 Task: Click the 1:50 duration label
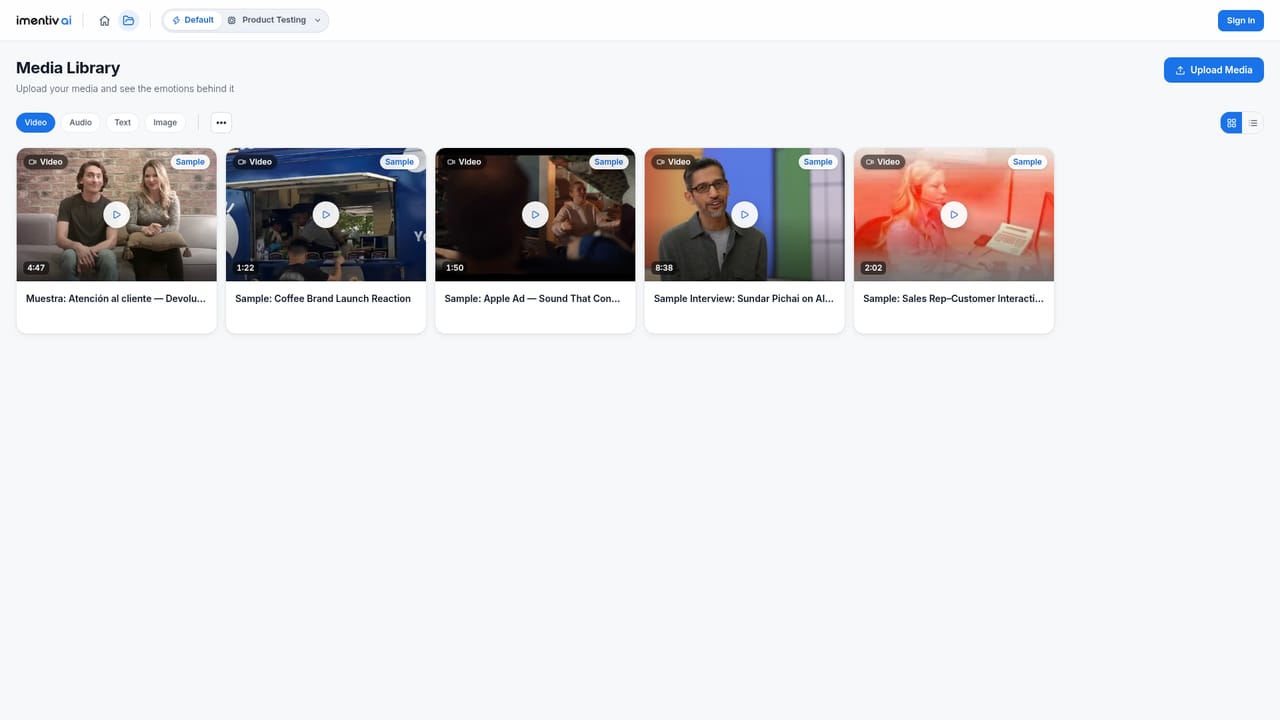point(455,268)
